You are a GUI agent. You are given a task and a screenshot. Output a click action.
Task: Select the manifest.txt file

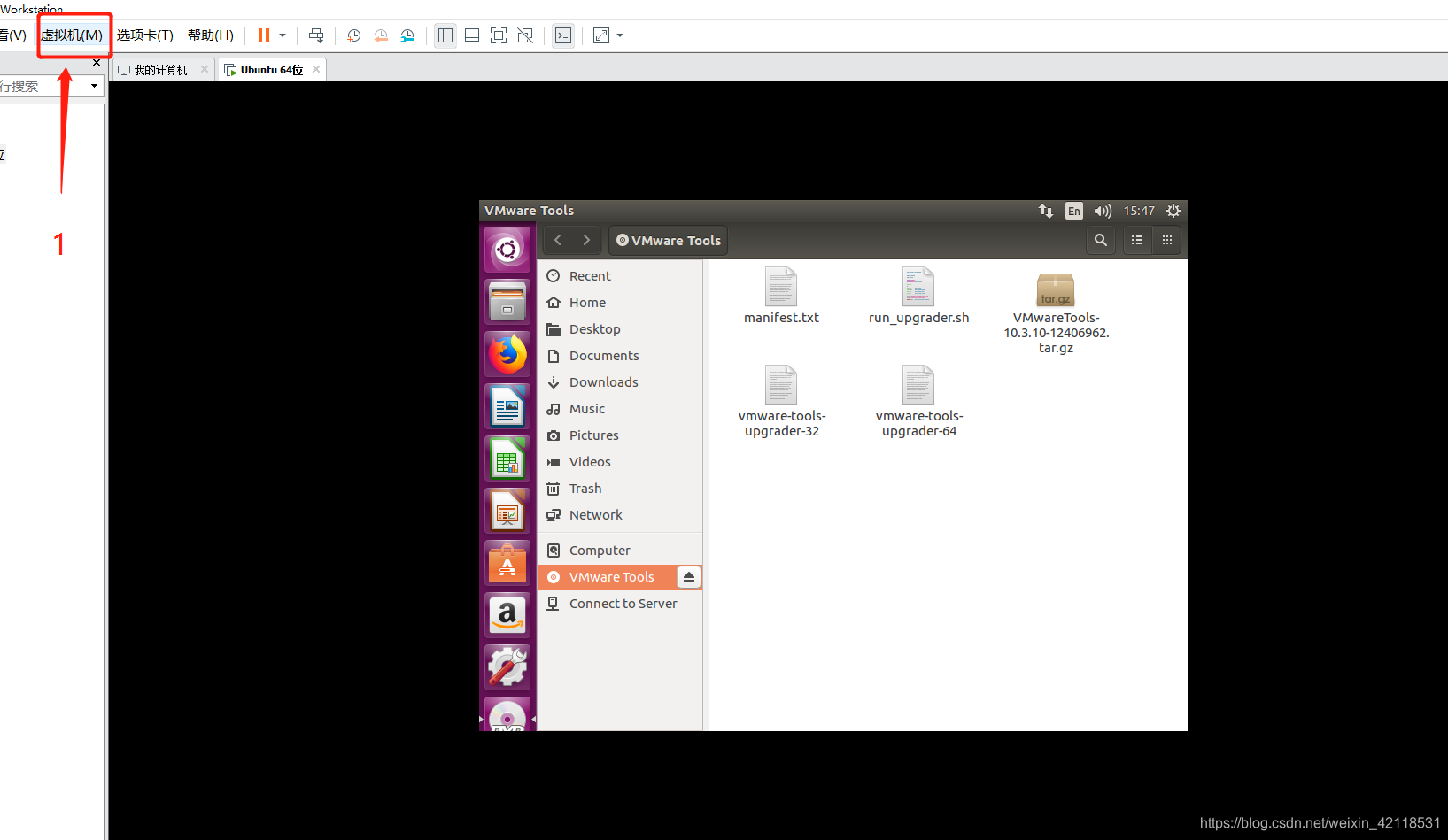tap(781, 297)
